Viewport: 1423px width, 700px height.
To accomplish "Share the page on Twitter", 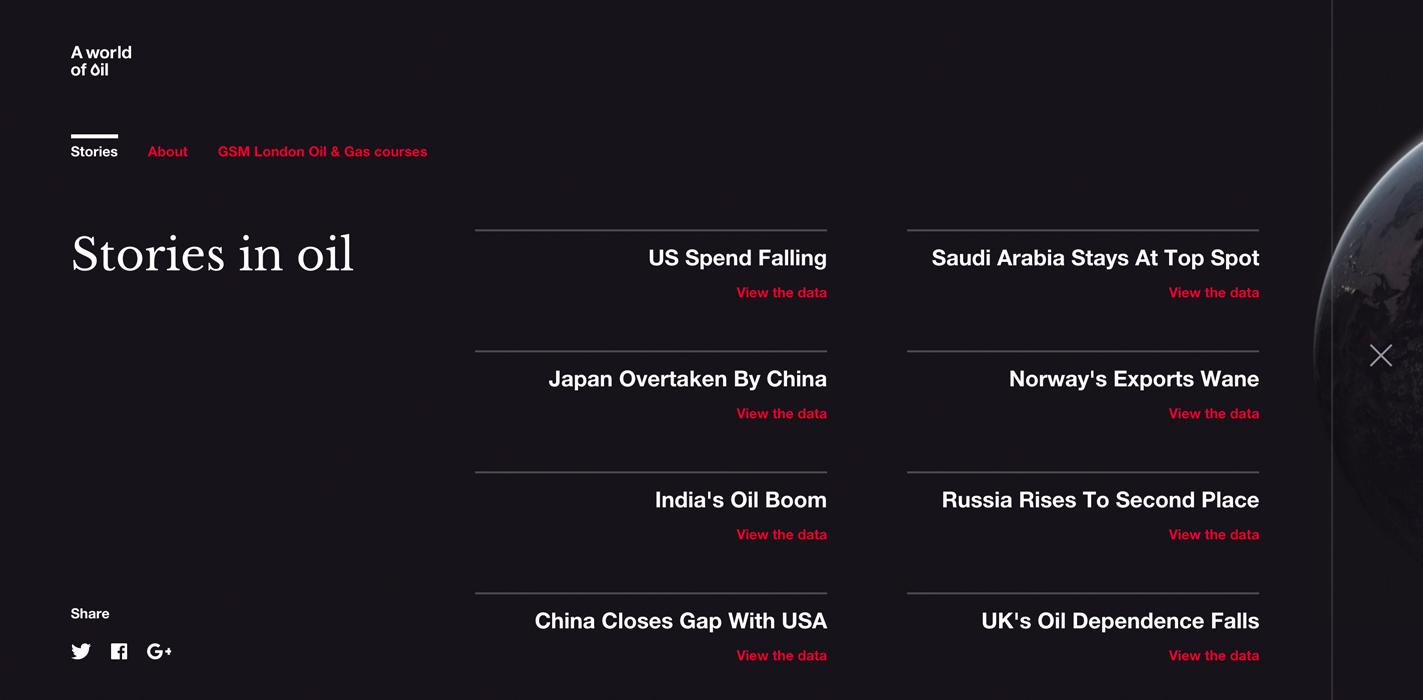I will tap(81, 652).
